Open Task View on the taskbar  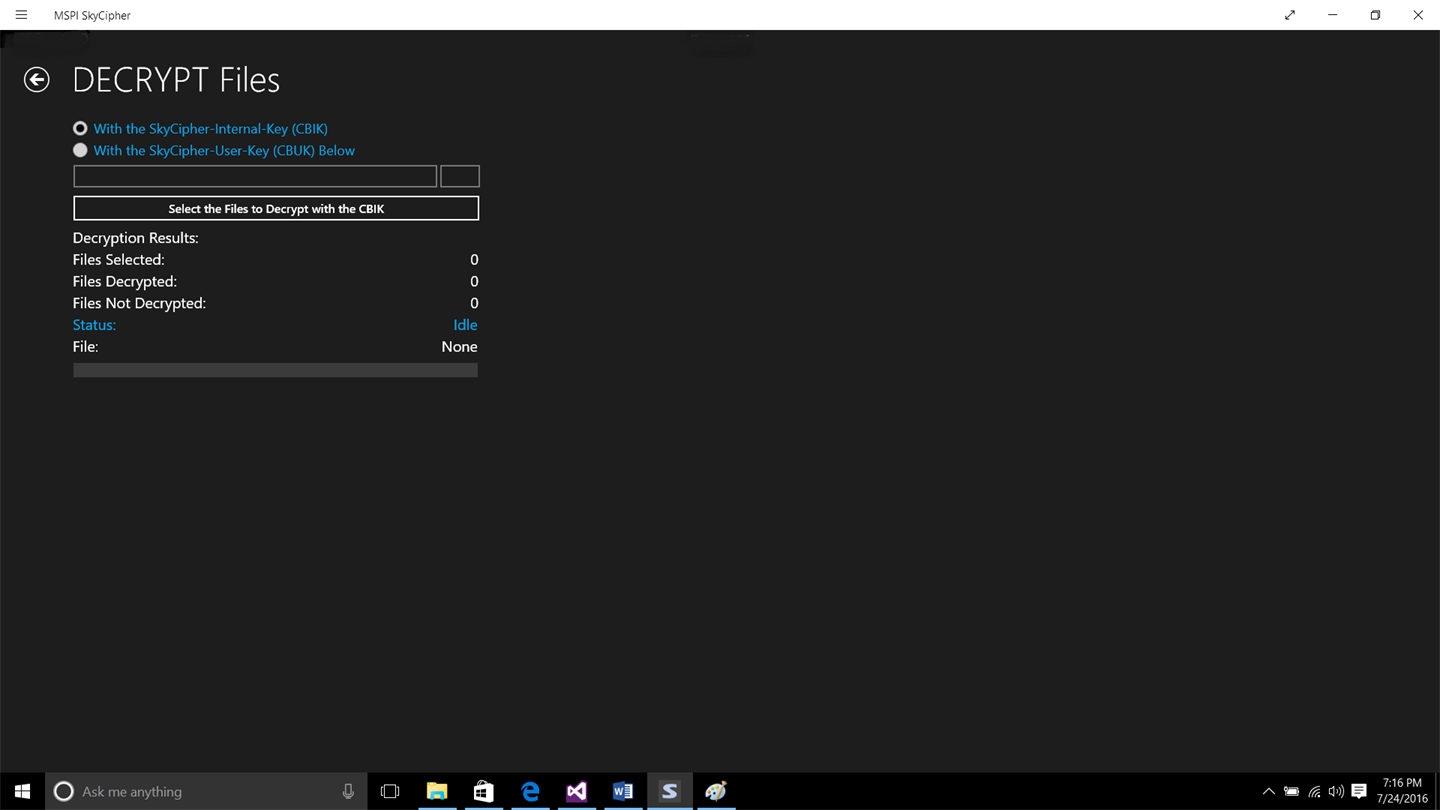click(390, 791)
